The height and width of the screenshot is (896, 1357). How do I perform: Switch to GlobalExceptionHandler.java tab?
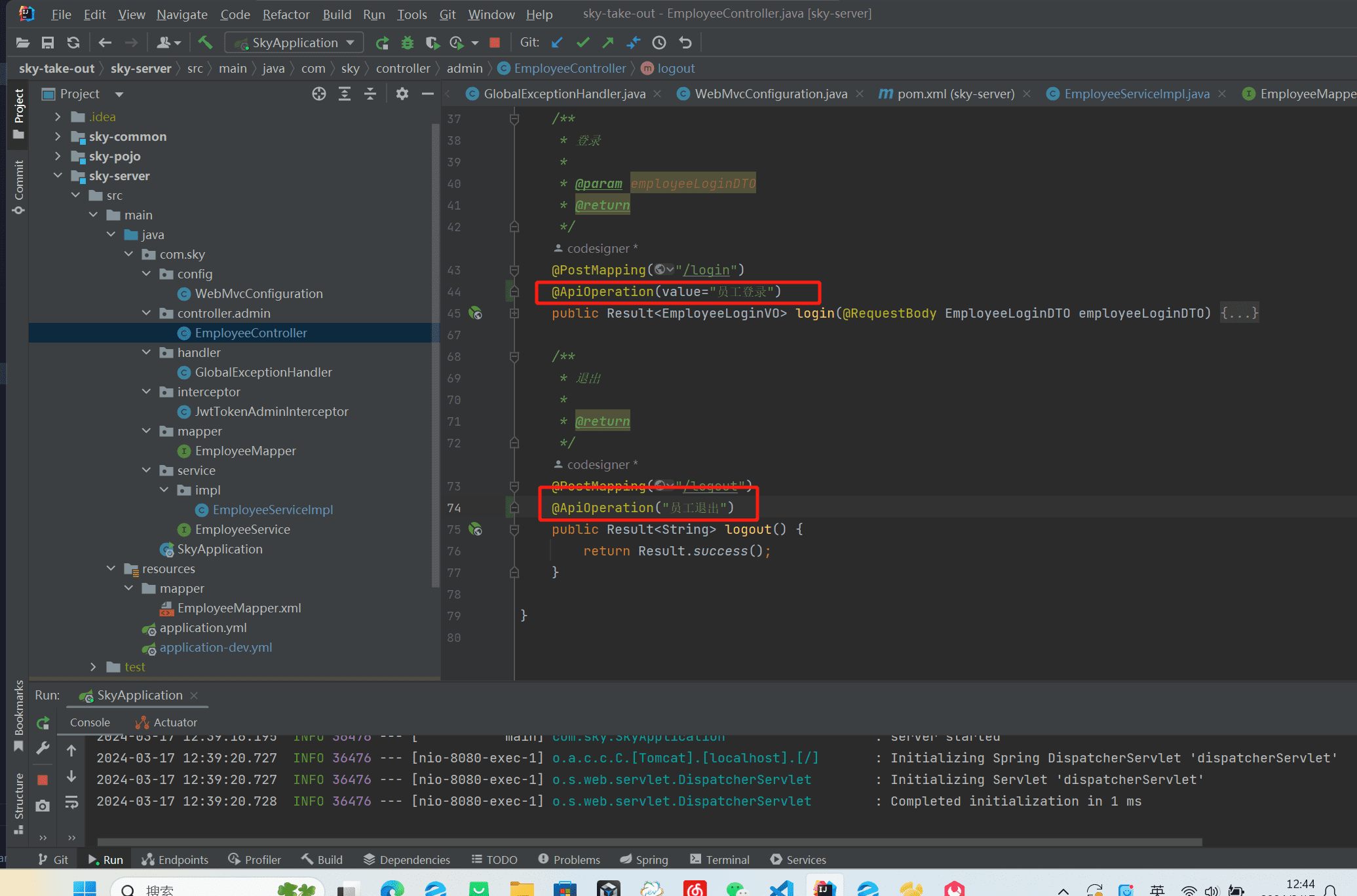[564, 94]
